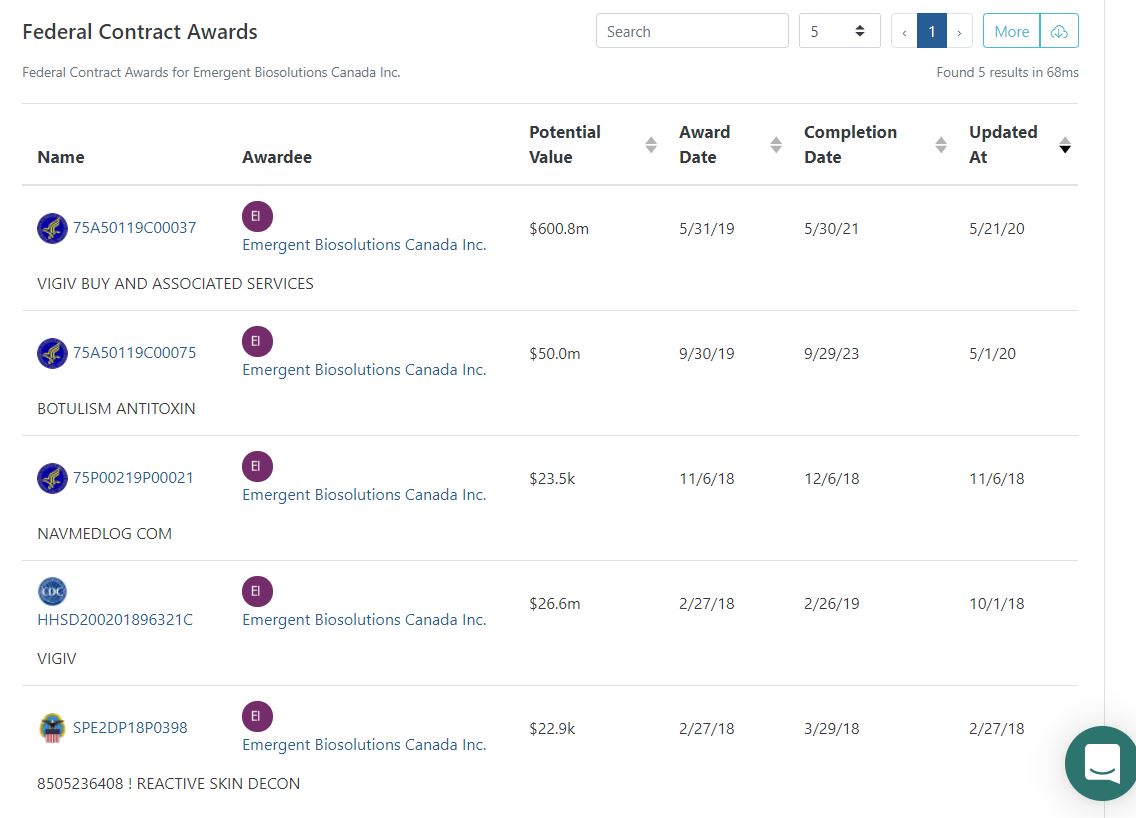The height and width of the screenshot is (818, 1136).
Task: Click the purple EI avatar in VIGIV BUY row
Action: tap(257, 216)
